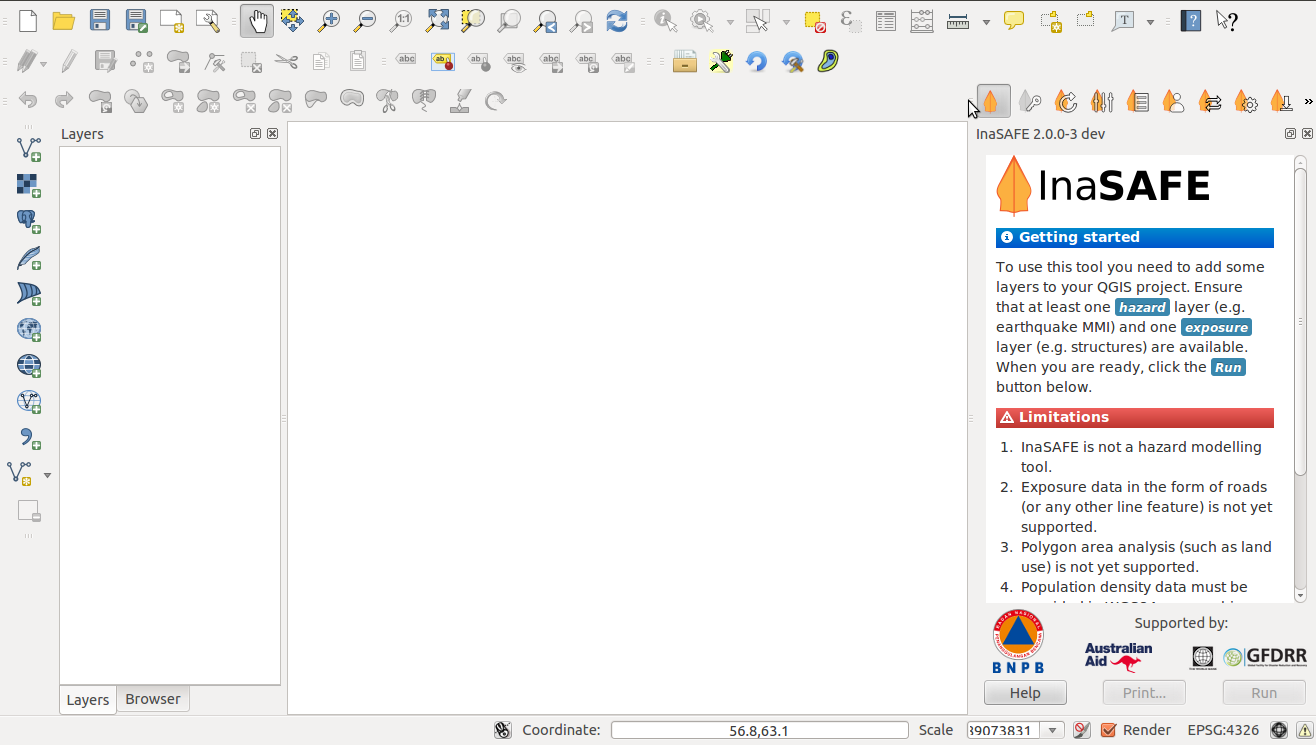
Task: Open the attribute table
Action: click(x=886, y=20)
